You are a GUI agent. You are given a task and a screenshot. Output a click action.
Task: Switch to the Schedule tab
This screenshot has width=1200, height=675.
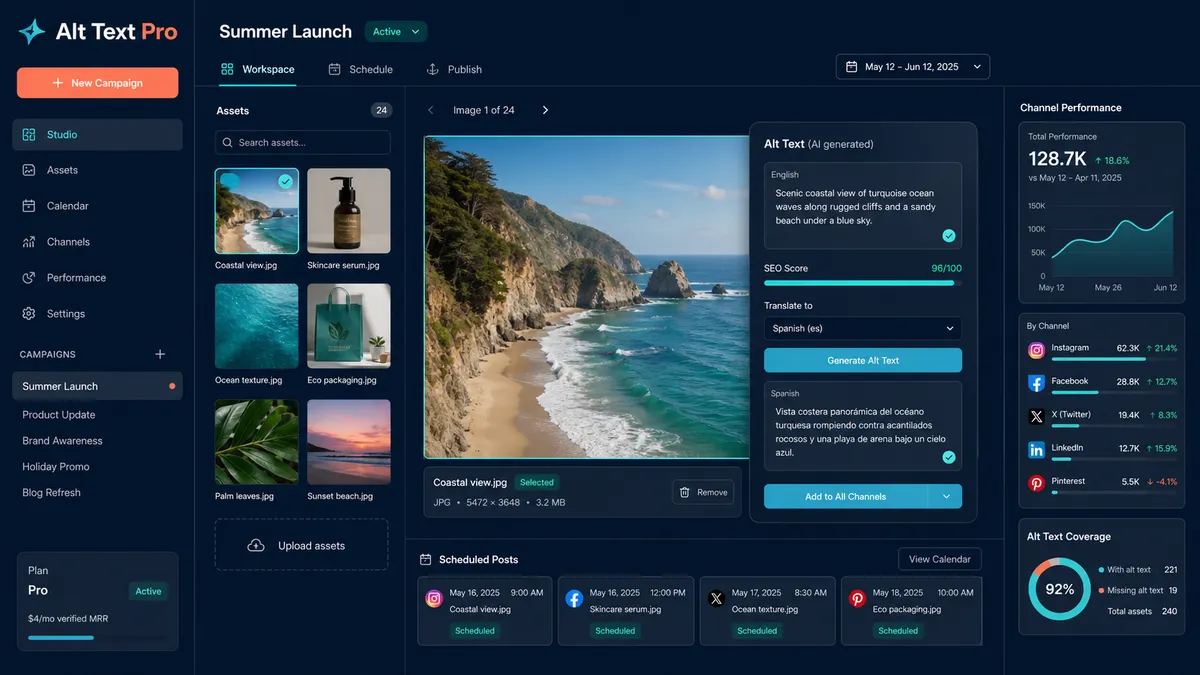360,69
